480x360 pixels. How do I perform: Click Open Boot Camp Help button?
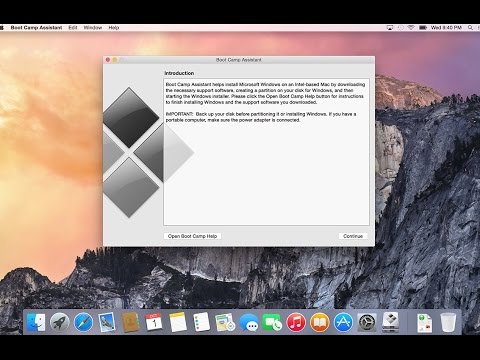(x=192, y=236)
